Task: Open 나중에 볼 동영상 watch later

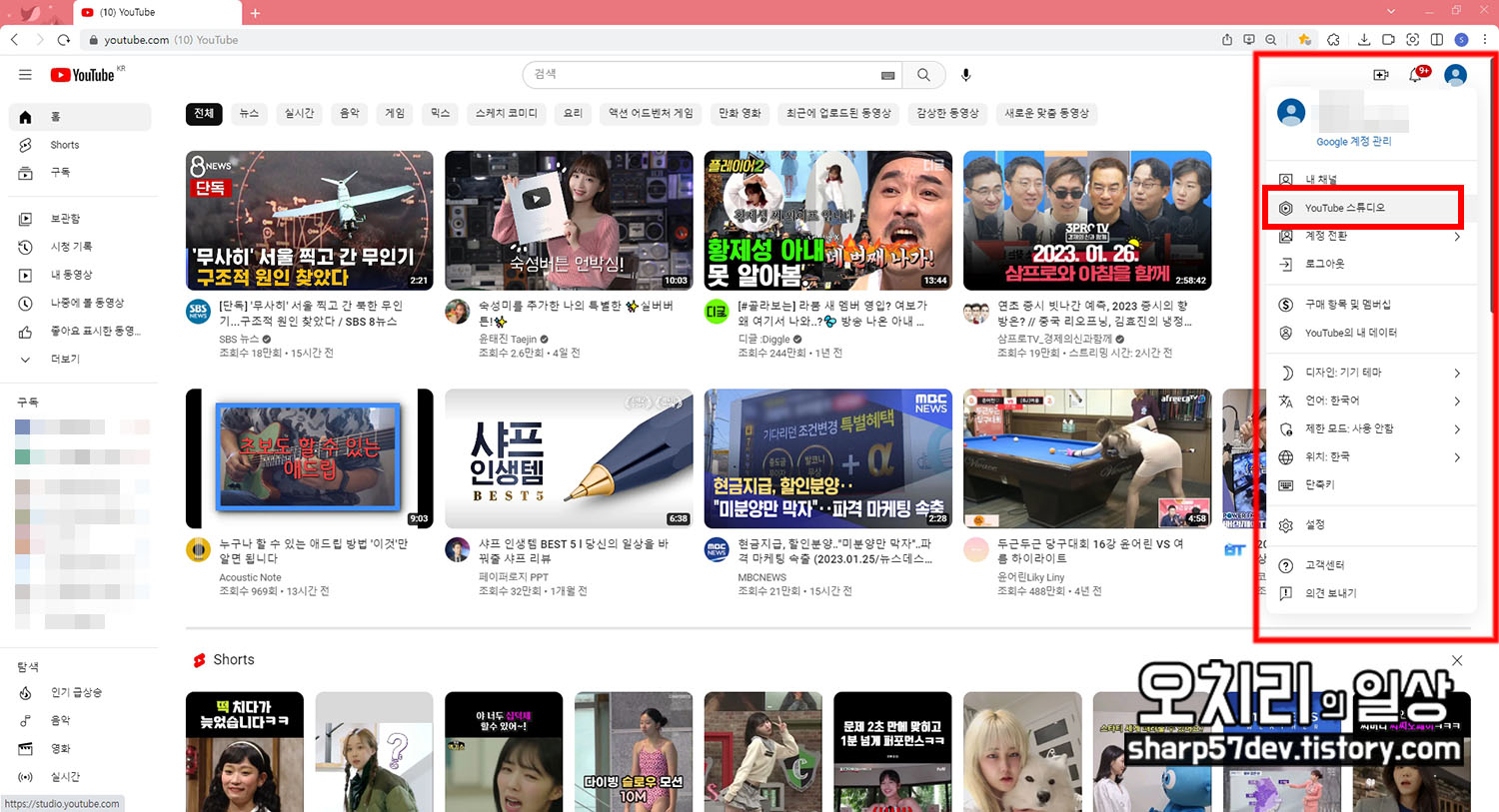Action: [80, 303]
